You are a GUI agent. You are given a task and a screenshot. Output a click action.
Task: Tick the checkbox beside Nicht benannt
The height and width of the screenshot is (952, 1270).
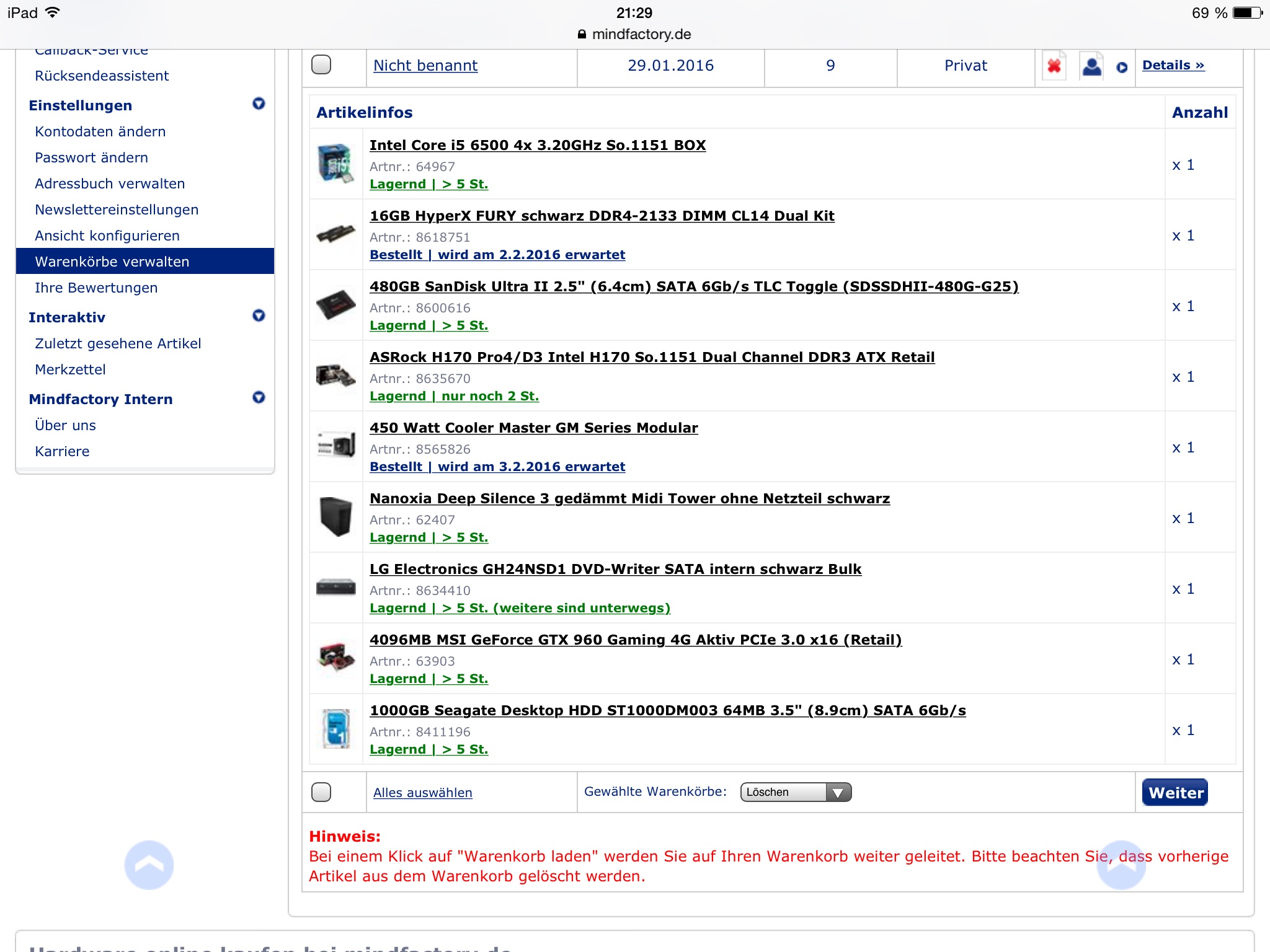[x=321, y=64]
